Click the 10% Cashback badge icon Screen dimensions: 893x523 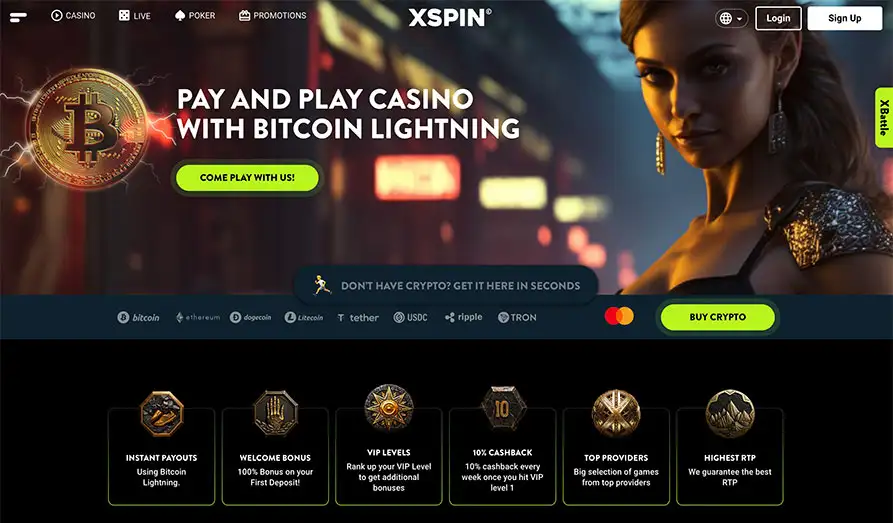point(502,408)
